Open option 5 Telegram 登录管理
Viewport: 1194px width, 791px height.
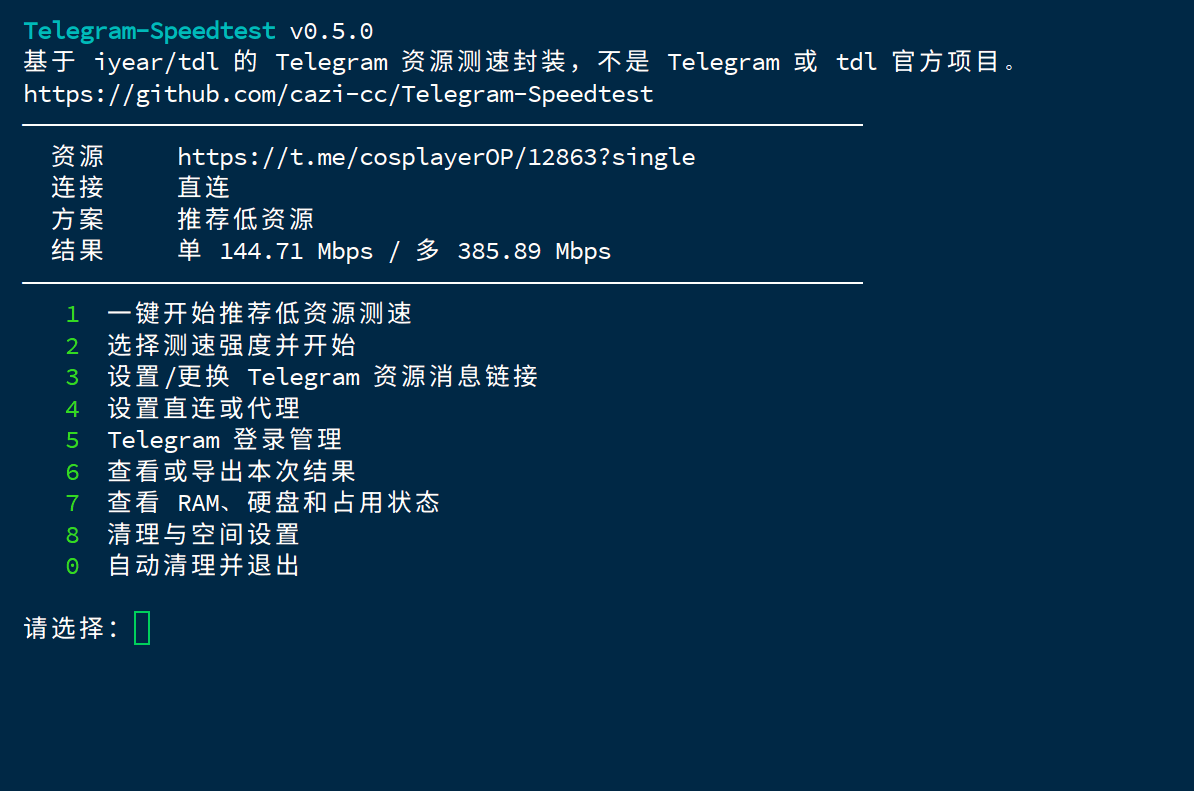click(x=225, y=440)
